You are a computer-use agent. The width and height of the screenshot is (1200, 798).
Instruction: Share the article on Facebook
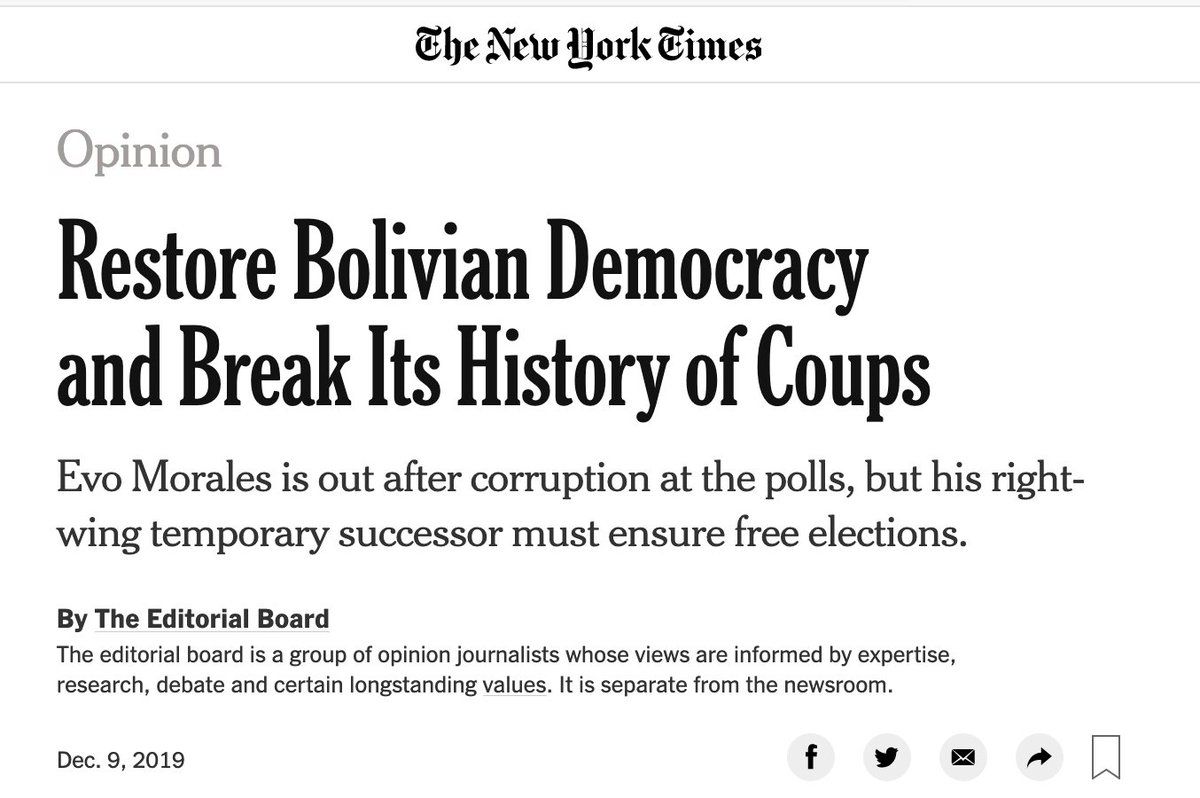[812, 758]
